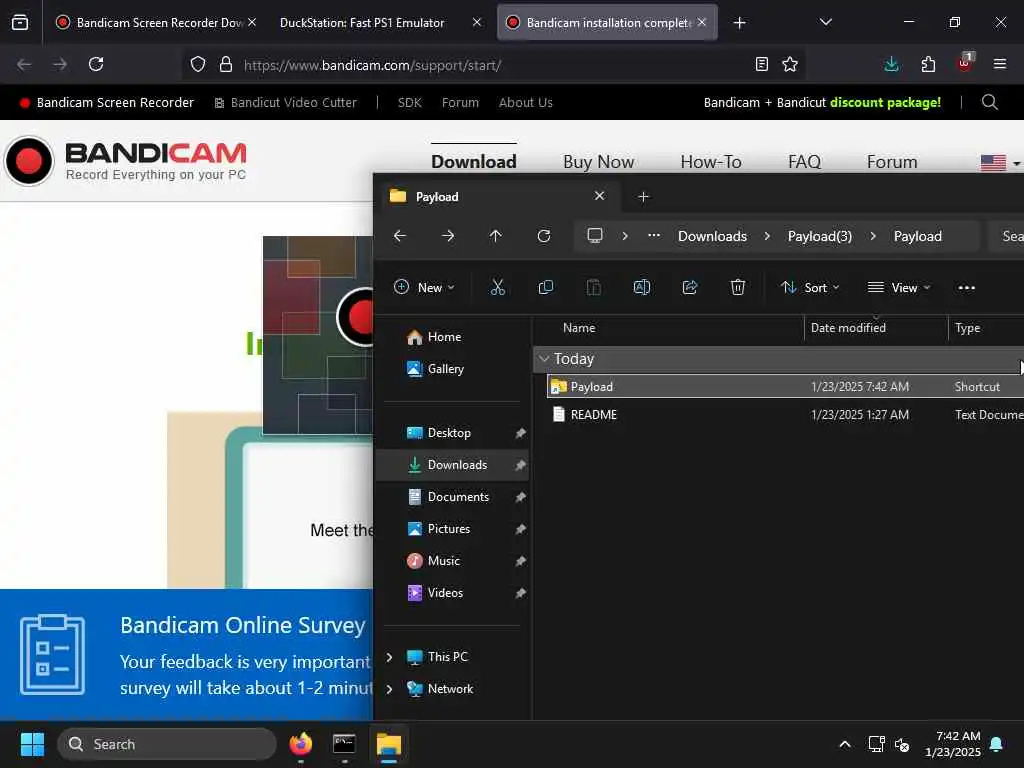Open Firefox View icon at top-left
The image size is (1024, 768).
coord(20,22)
